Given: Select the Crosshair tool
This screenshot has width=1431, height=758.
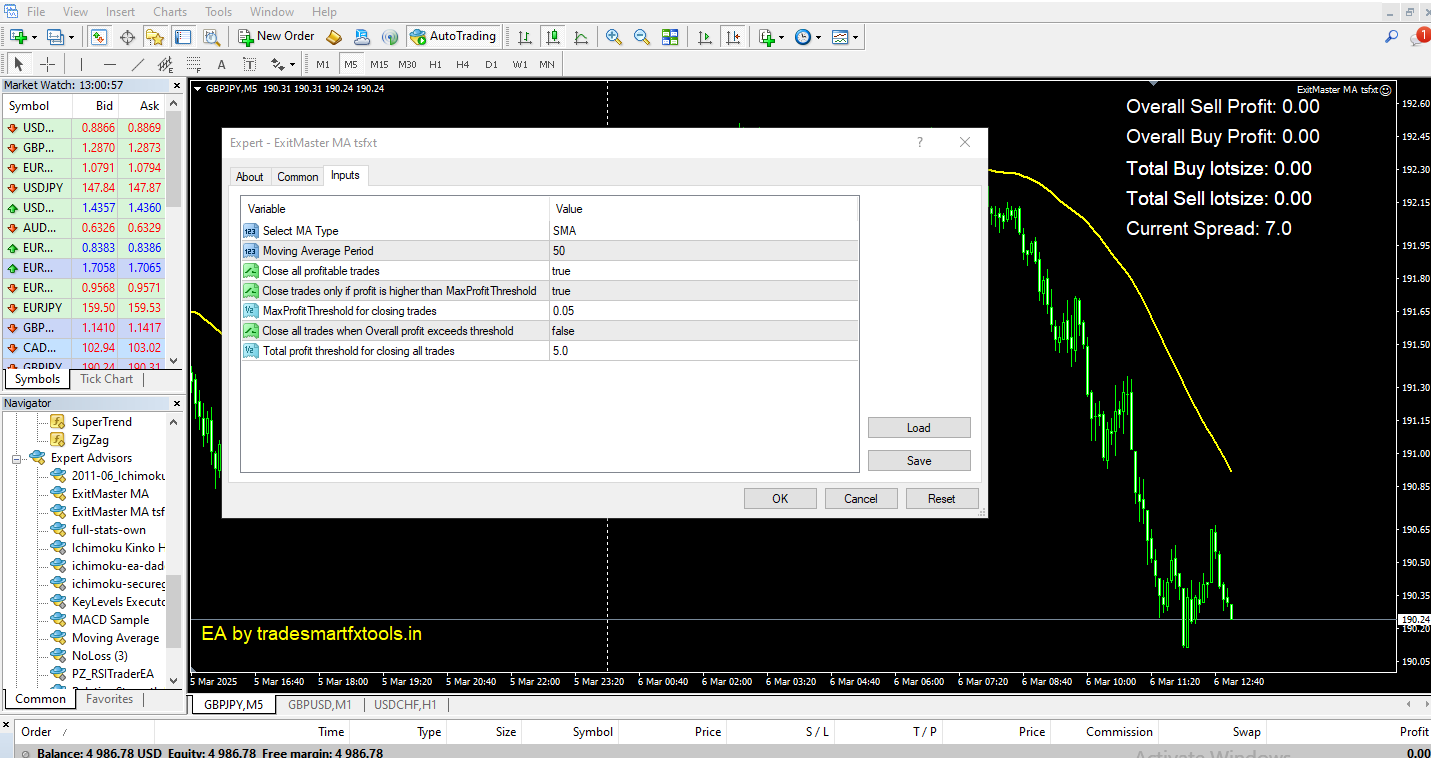Looking at the screenshot, I should point(47,64).
